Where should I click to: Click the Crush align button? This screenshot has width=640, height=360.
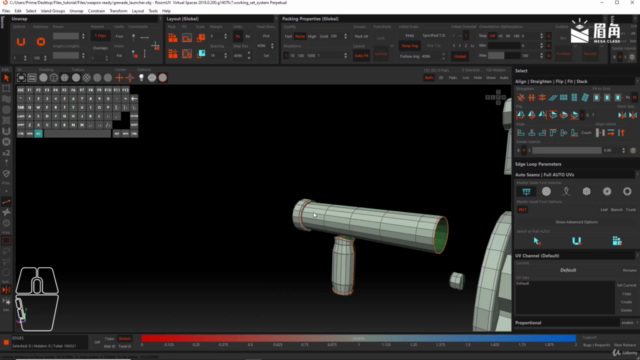tap(586, 133)
